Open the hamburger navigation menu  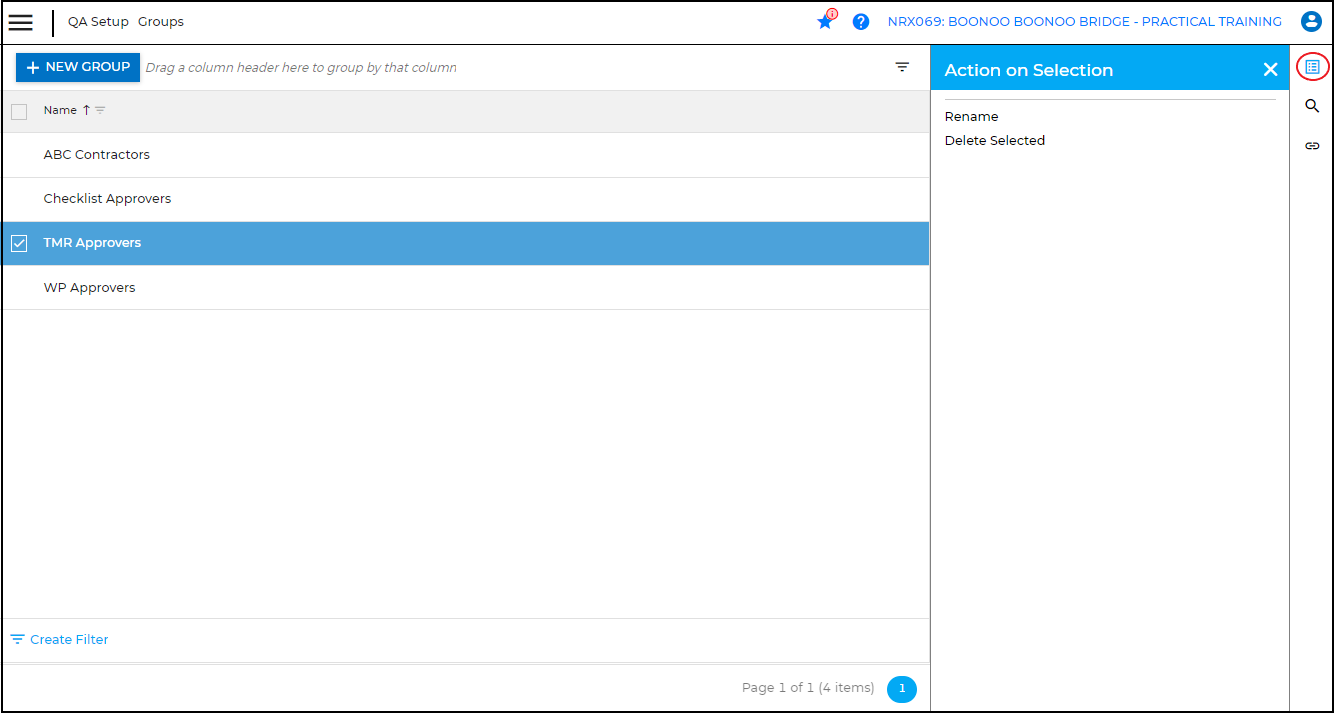click(21, 22)
